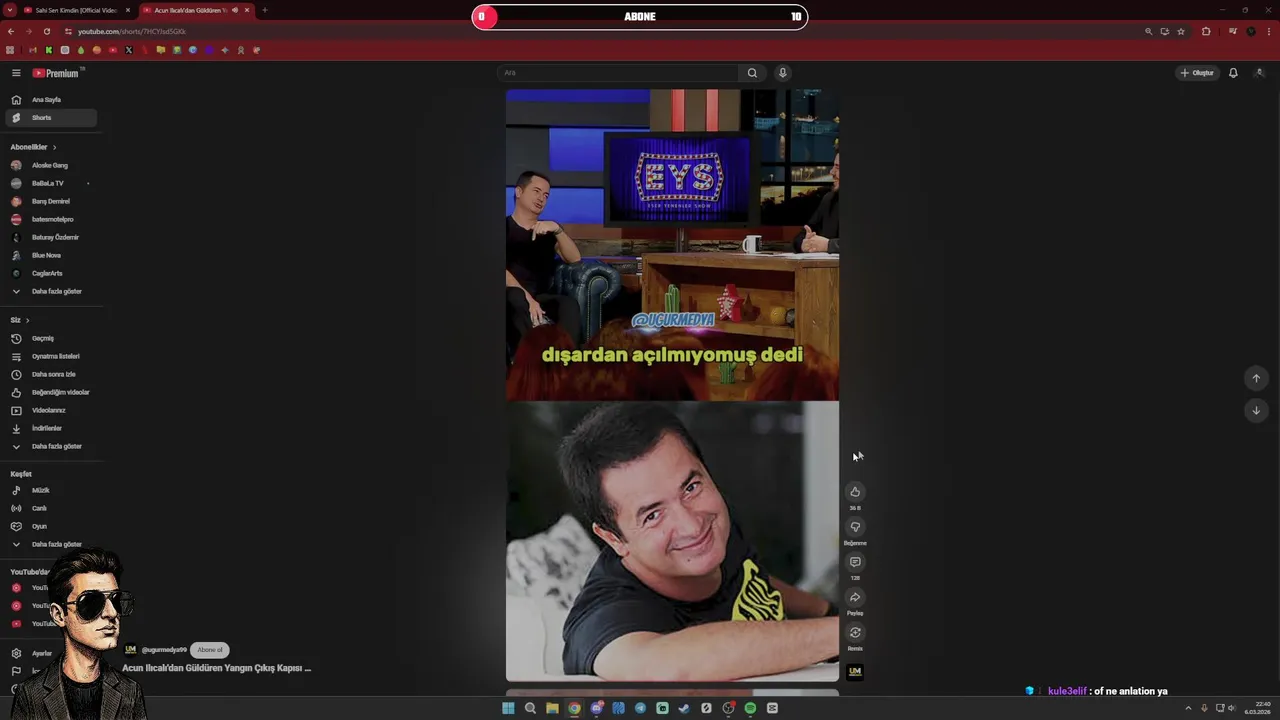Open the CaglarArts channel
Viewport: 1280px width, 720px height.
[x=50, y=273]
